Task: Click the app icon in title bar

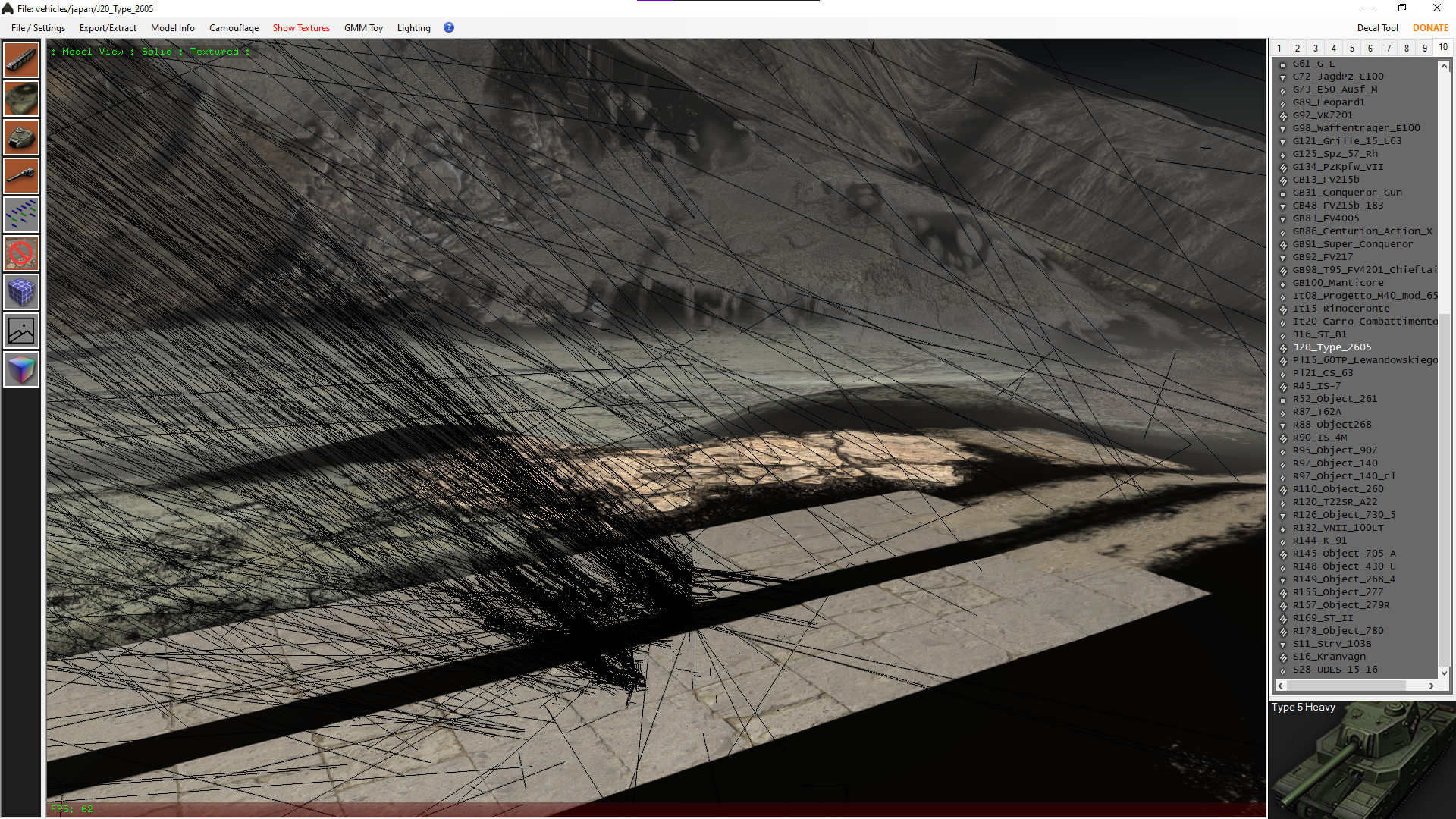Action: click(x=8, y=8)
